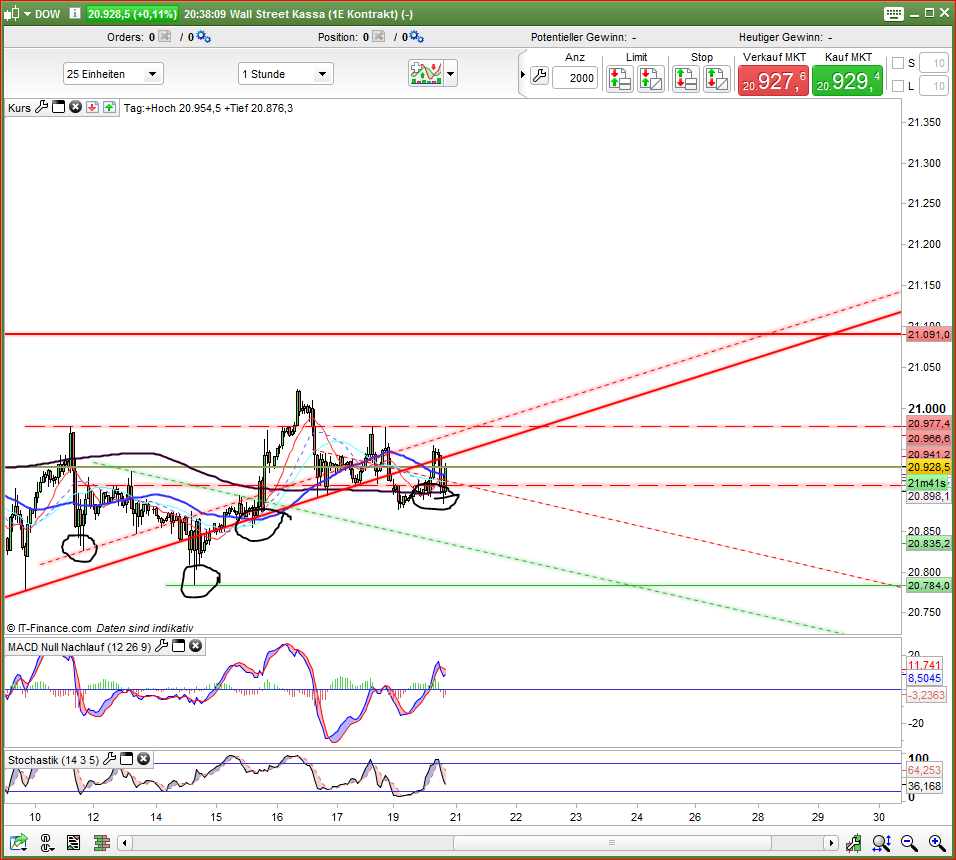Viewport: 956px width, 860px height.
Task: Click the instrument info icon next to DOW
Action: click(x=74, y=13)
